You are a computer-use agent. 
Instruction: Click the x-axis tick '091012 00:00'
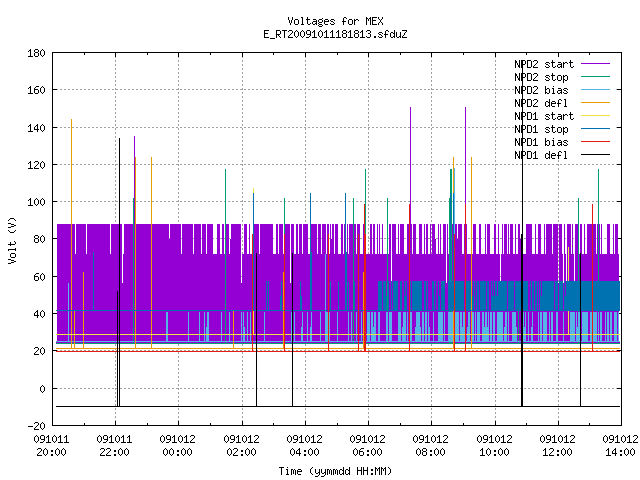point(178,446)
